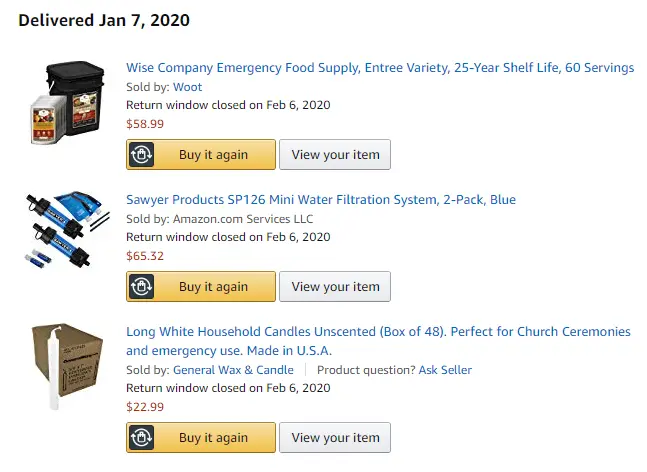
Task: Click the reorder icon for Sawyer water filter
Action: pos(143,287)
